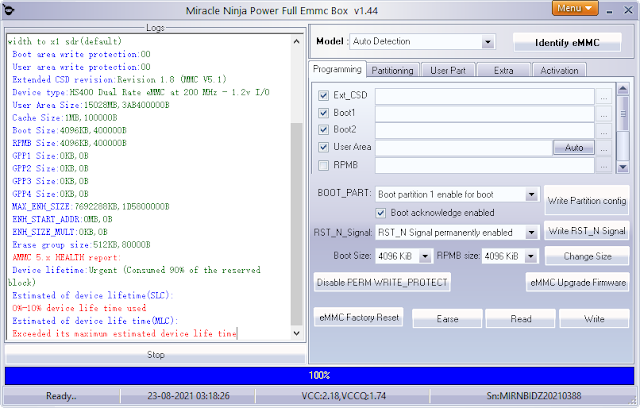The width and height of the screenshot is (640, 408).
Task: Uncheck the Boot1 checkbox
Action: point(323,113)
